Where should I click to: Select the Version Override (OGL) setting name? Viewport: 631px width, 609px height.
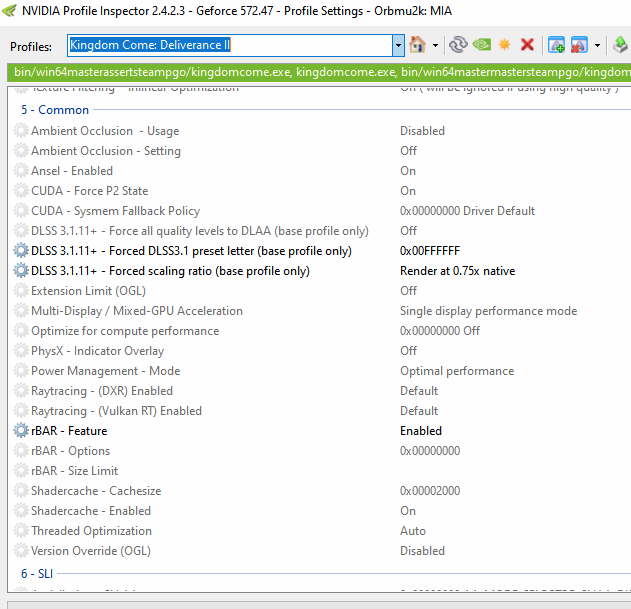91,551
